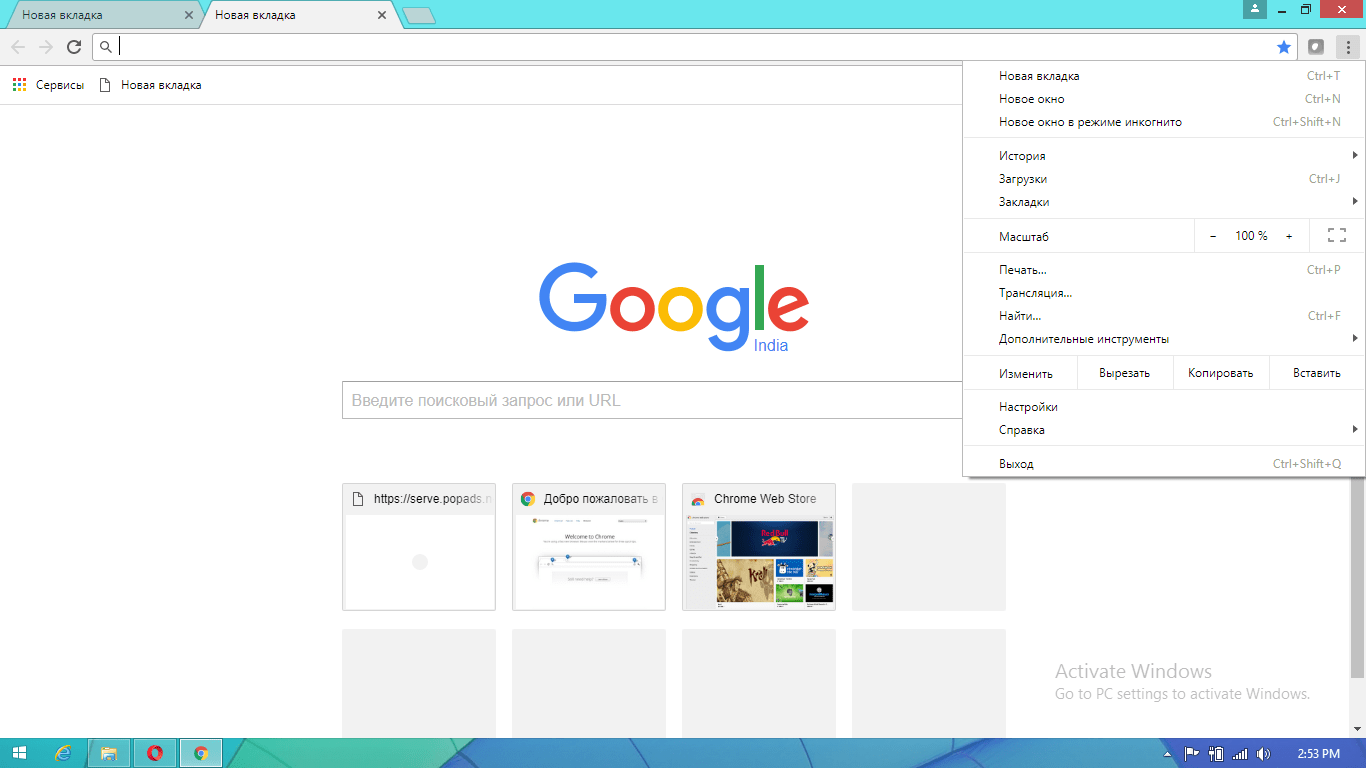Image resolution: width=1366 pixels, height=768 pixels.
Task: Click the three-dot Chrome menu button
Action: tap(1348, 47)
